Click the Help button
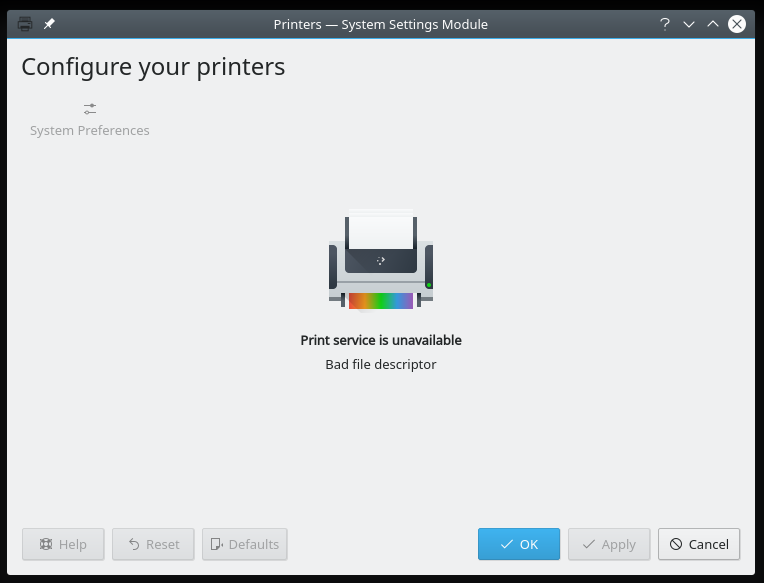764x583 pixels. click(x=63, y=544)
